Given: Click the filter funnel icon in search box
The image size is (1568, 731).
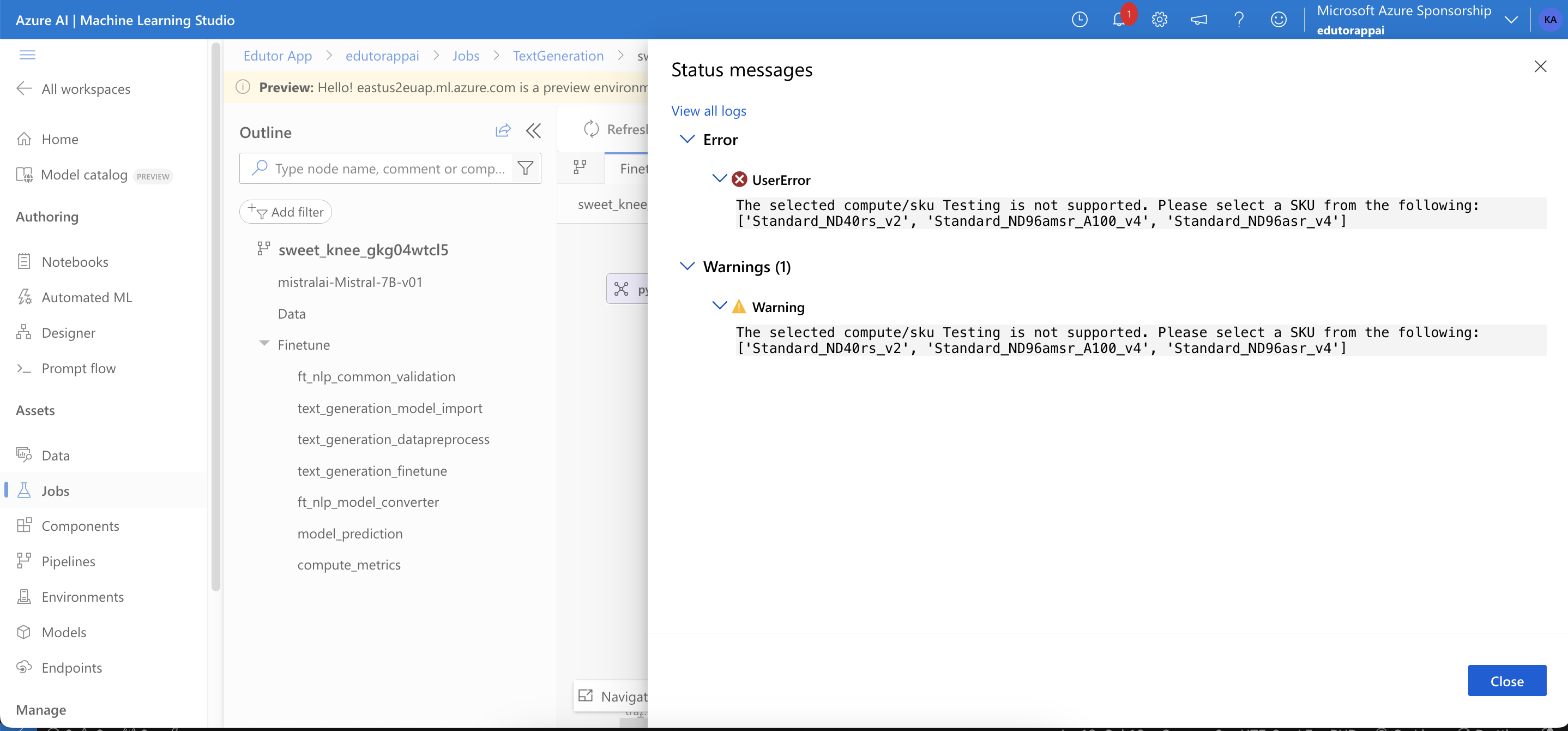Looking at the screenshot, I should [x=526, y=167].
